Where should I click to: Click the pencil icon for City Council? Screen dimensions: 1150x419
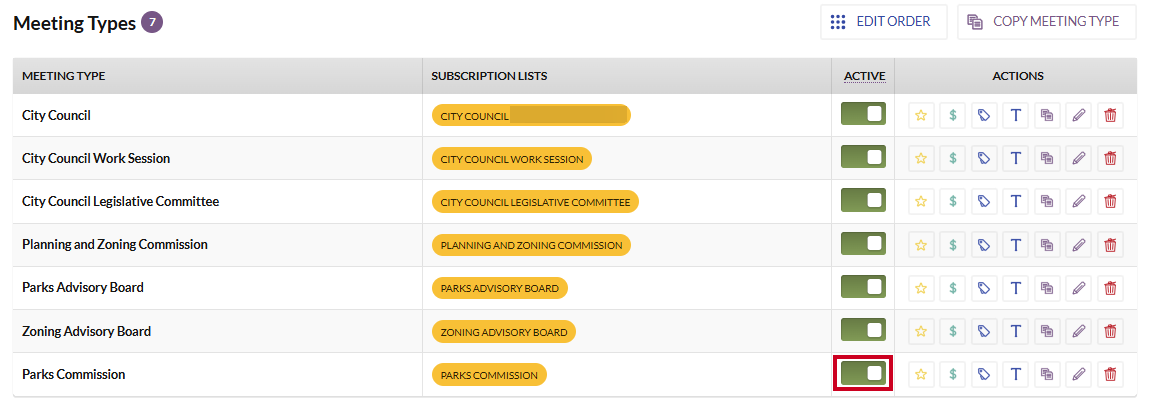click(1078, 115)
